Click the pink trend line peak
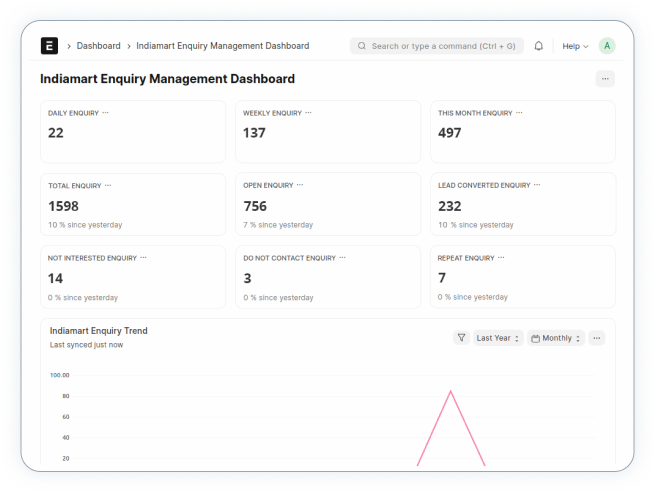Screen dimensions: 655x492 click(x=450, y=391)
